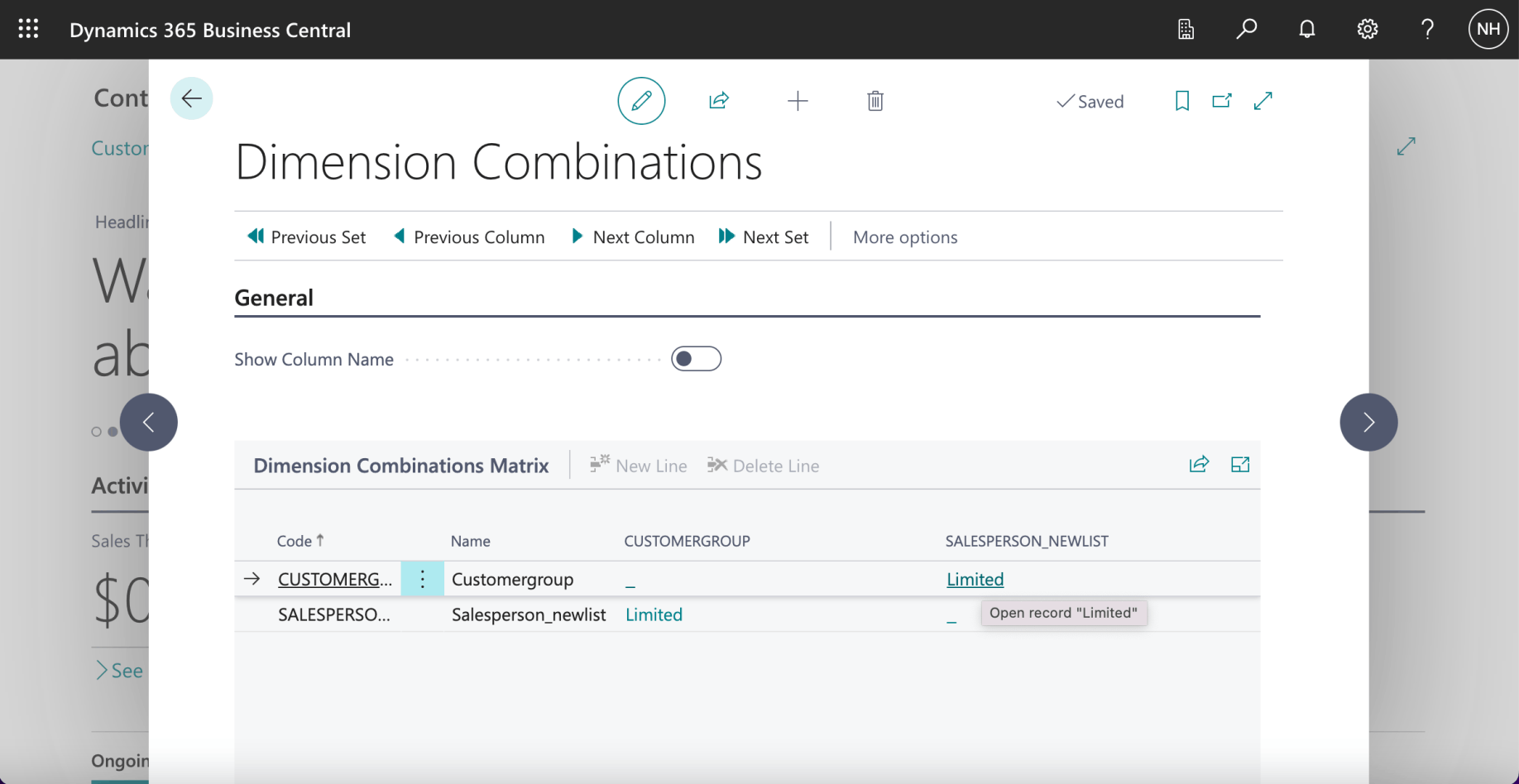Open row options for CUSTOMERGROUP line
This screenshot has height=784, width=1519.
[422, 579]
